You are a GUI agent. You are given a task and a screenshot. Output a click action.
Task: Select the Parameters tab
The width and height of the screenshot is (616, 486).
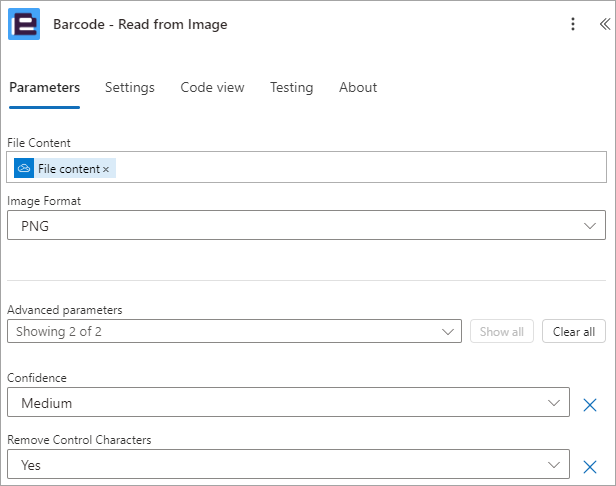pos(44,87)
